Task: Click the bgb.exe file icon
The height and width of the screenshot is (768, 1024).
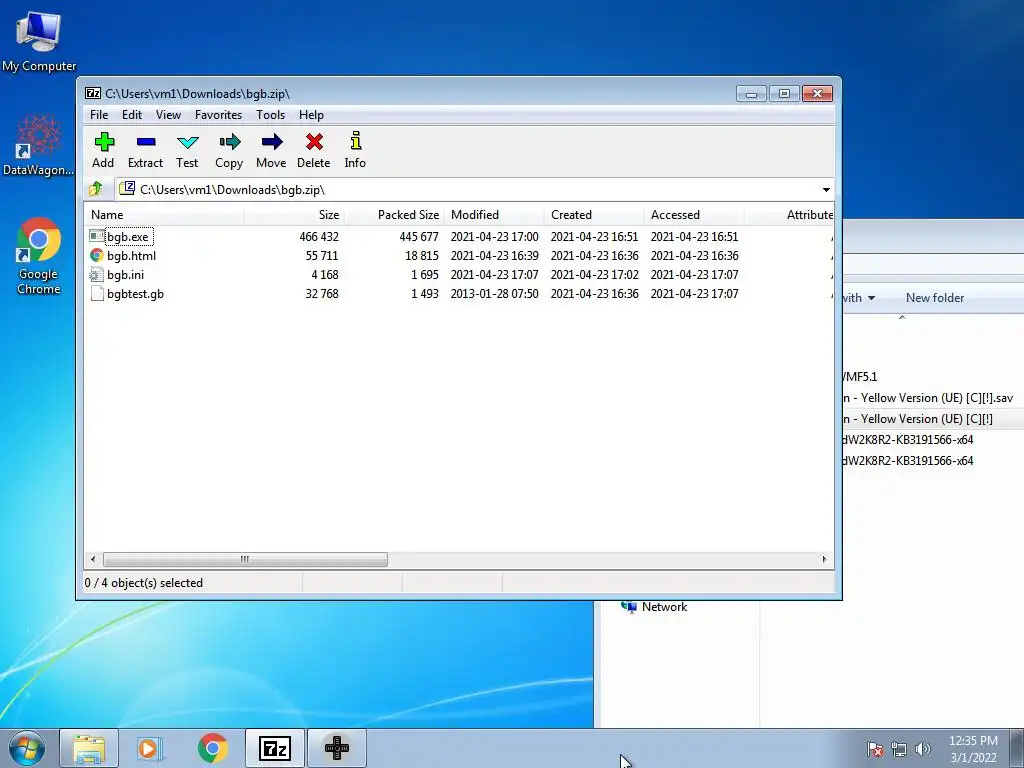Action: point(97,236)
